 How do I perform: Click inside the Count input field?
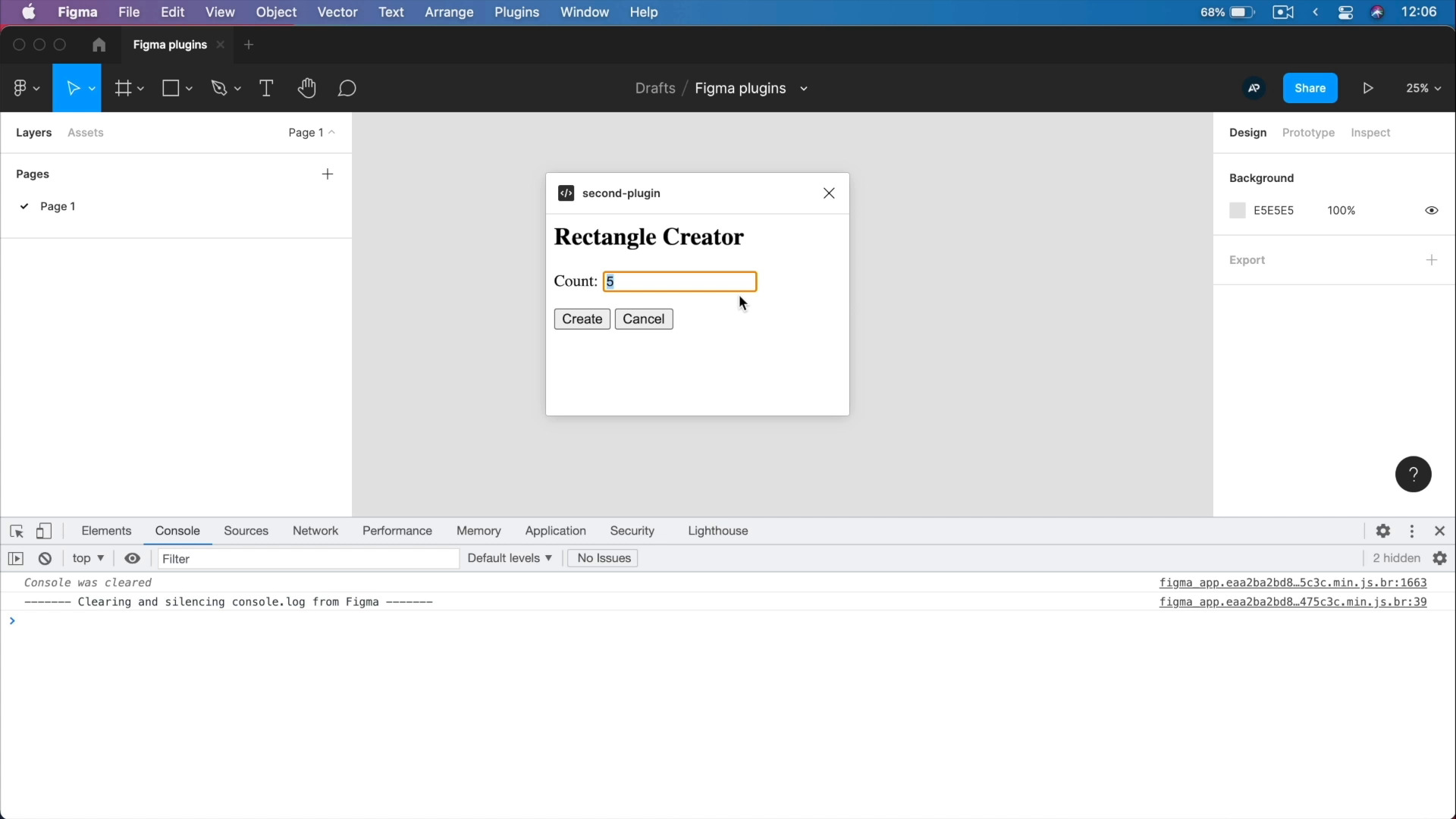click(679, 281)
